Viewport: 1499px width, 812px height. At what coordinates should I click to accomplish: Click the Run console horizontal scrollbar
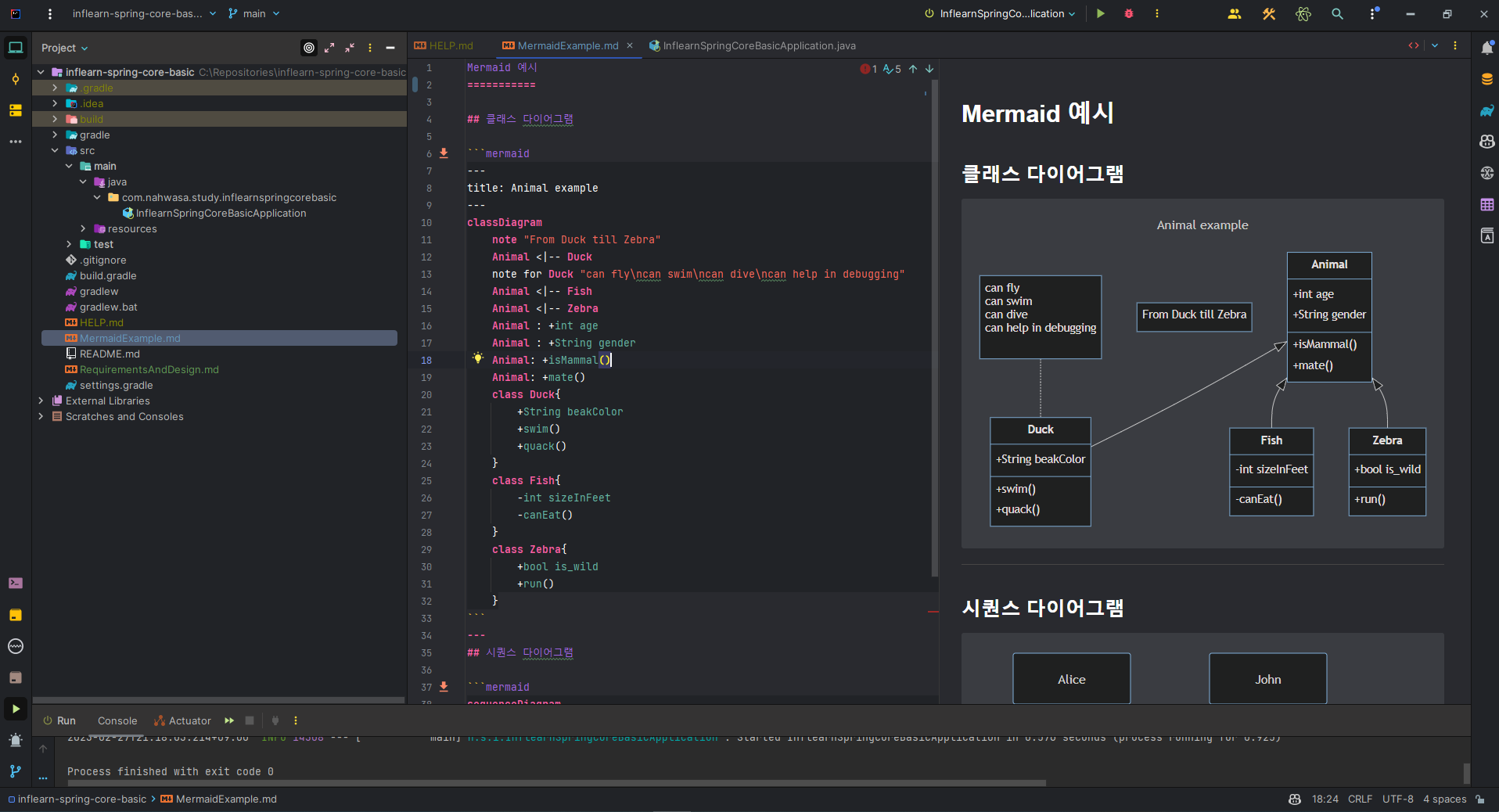(x=555, y=782)
